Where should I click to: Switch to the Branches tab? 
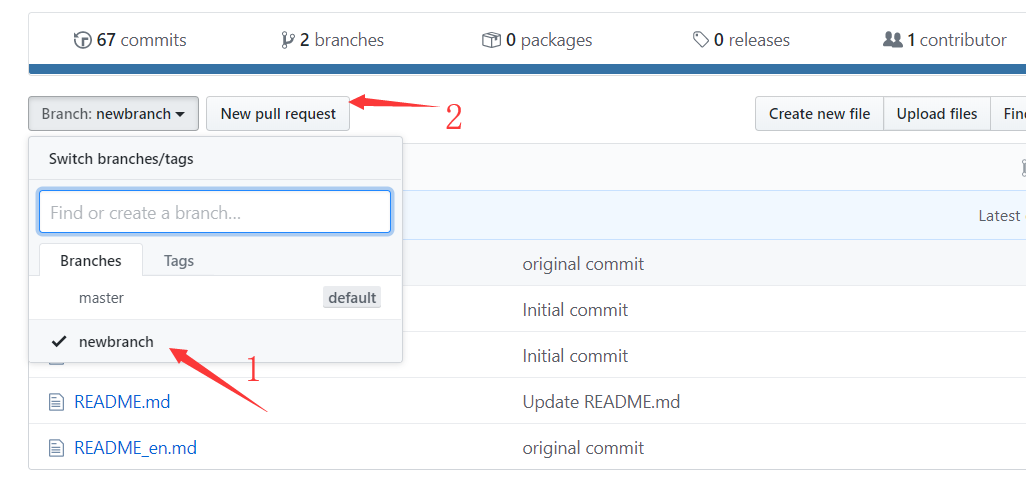pyautogui.click(x=91, y=261)
